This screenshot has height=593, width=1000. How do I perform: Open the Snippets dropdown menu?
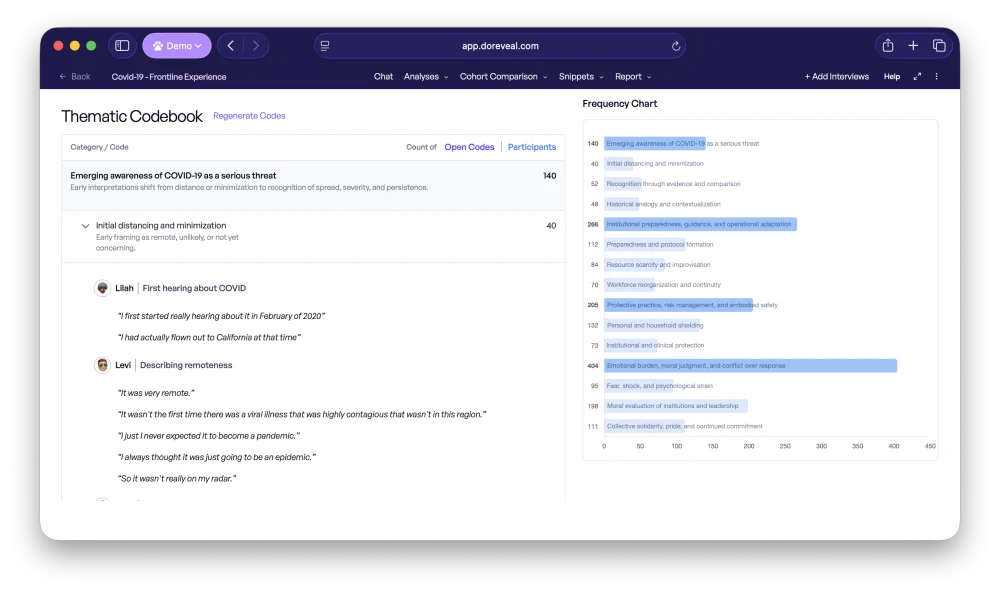(581, 77)
